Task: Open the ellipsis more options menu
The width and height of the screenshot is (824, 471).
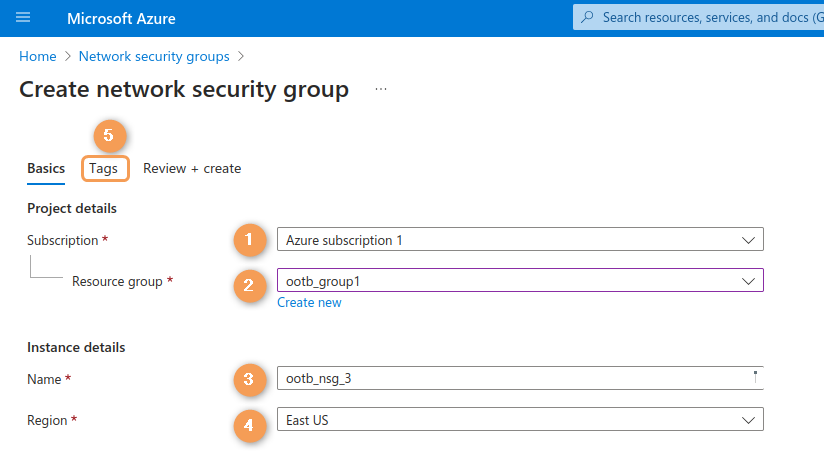Action: (x=380, y=90)
